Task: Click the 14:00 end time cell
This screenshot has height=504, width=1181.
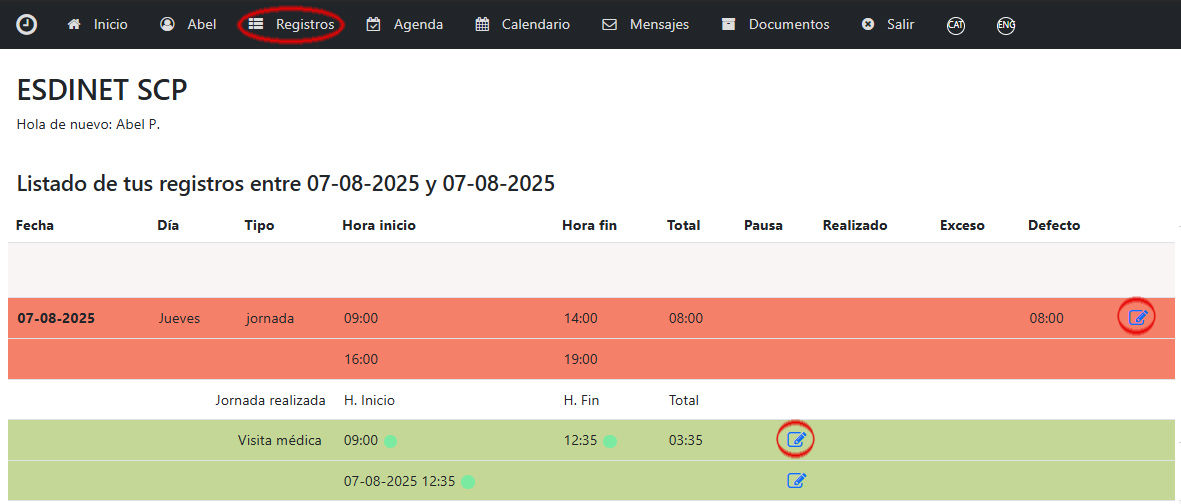Action: [x=581, y=318]
